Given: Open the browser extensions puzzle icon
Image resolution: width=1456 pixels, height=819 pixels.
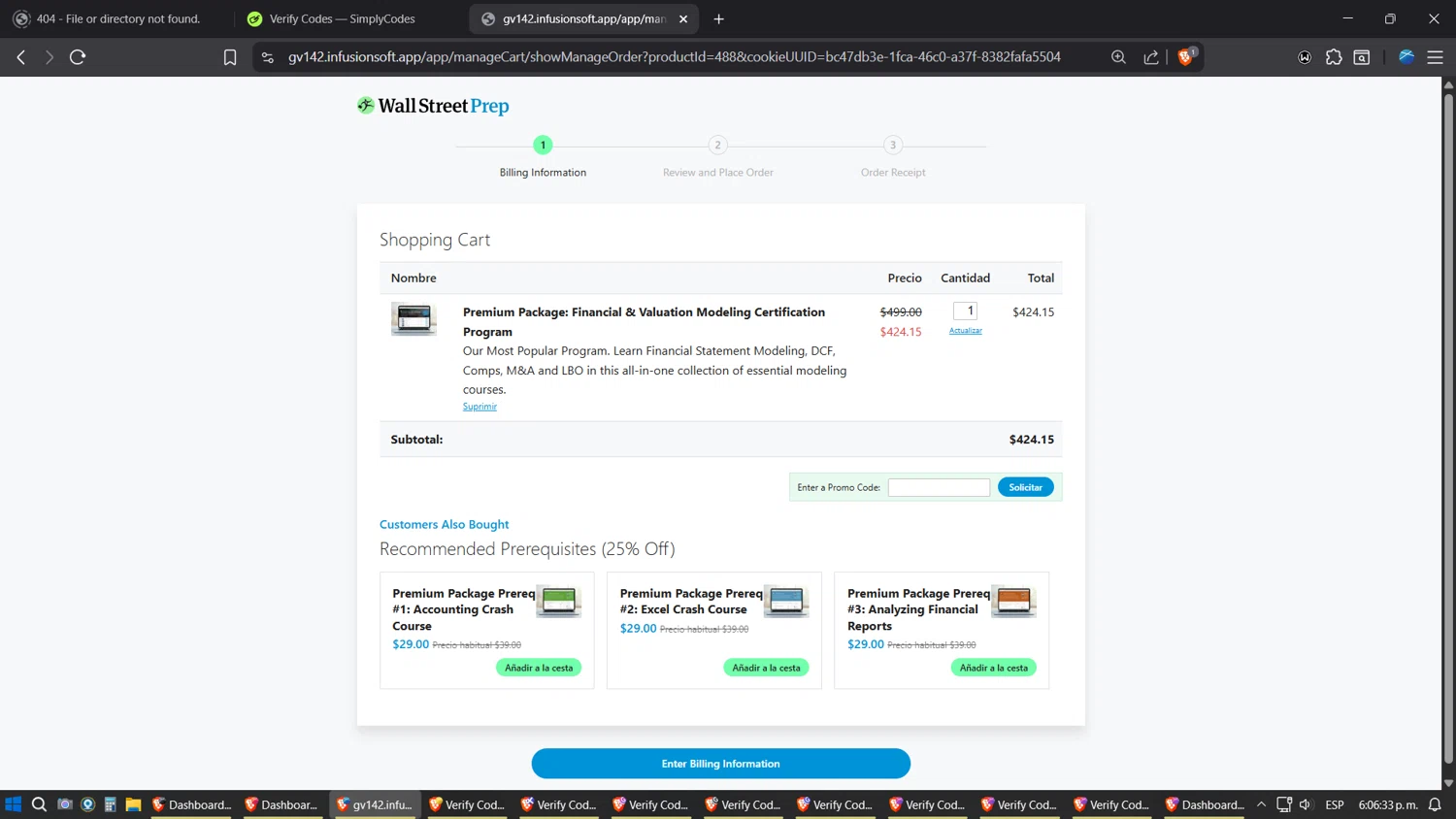Looking at the screenshot, I should click(1334, 57).
